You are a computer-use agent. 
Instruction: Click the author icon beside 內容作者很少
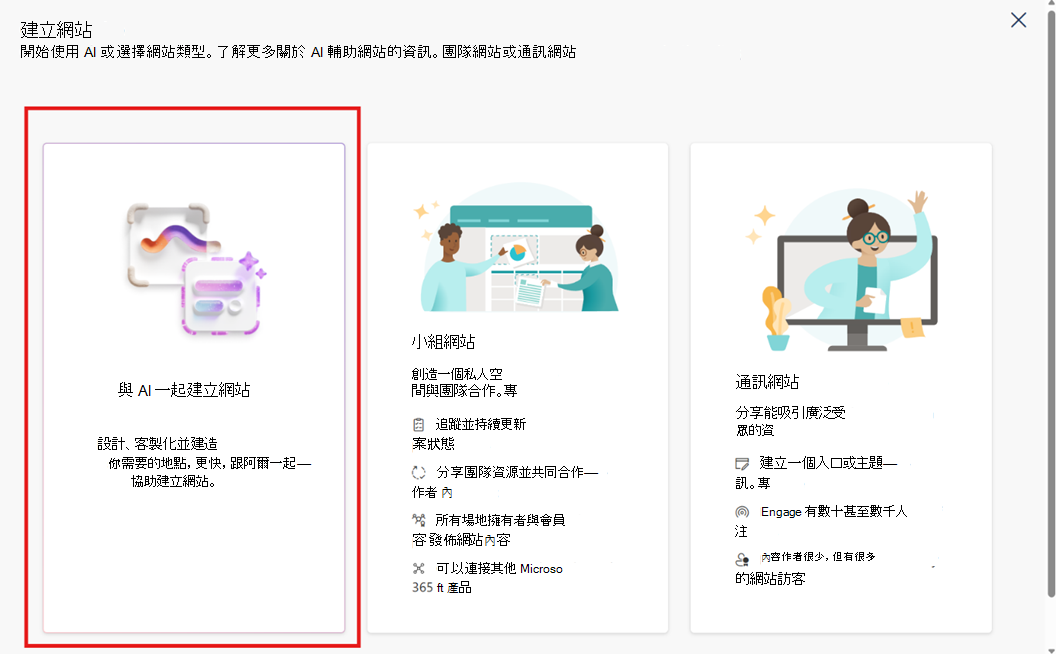[742, 558]
